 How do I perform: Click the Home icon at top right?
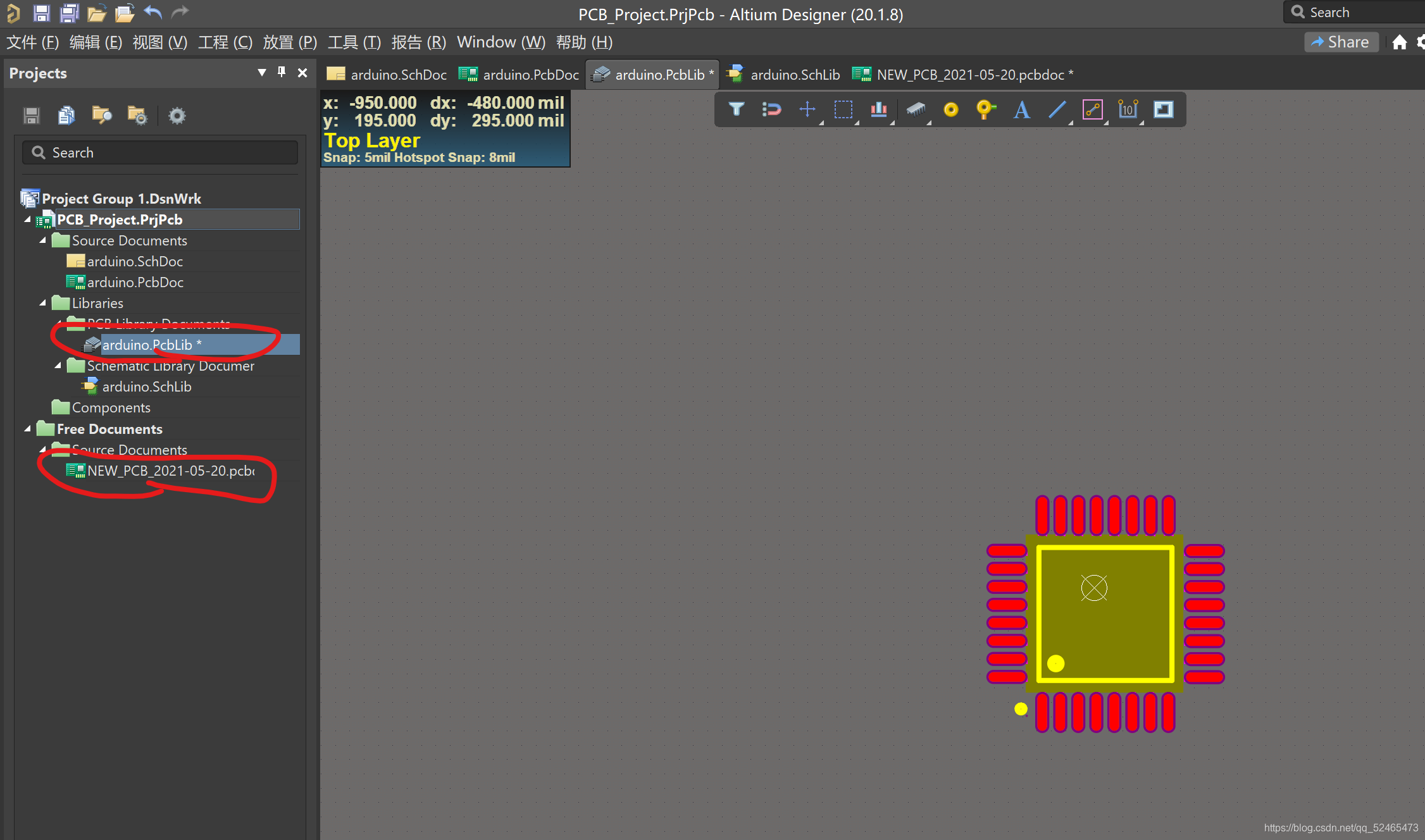(x=1400, y=42)
